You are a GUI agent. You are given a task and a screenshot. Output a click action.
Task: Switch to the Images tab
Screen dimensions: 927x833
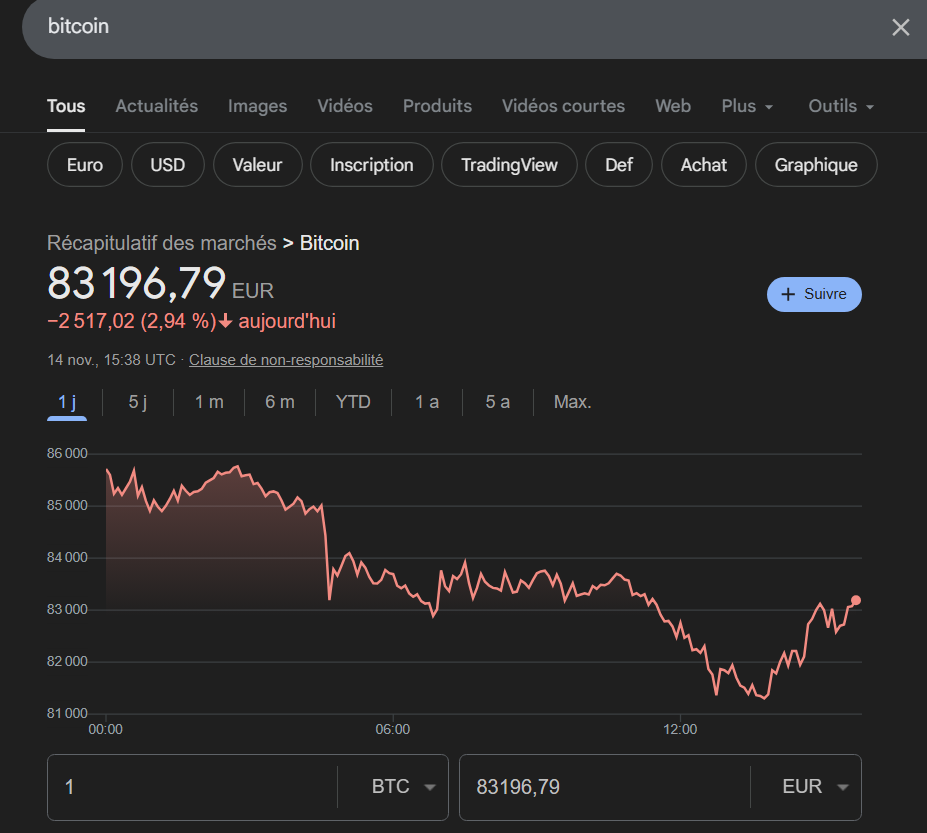[x=257, y=106]
